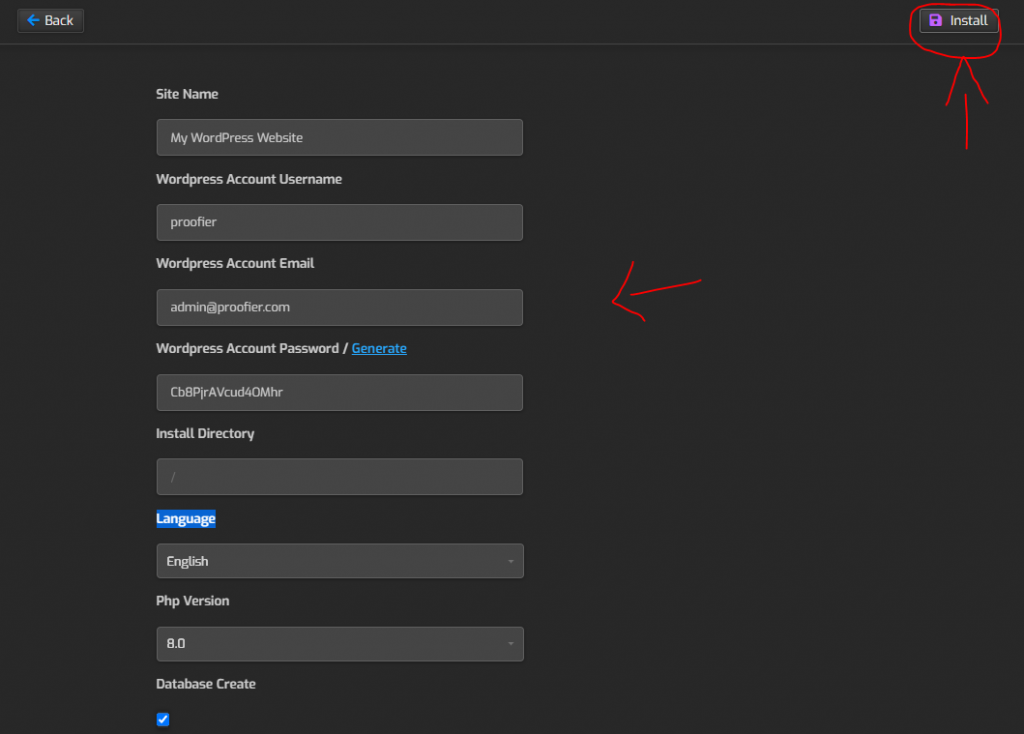The image size is (1024, 734).
Task: Click the Wordpress Account Username field
Action: (x=340, y=222)
